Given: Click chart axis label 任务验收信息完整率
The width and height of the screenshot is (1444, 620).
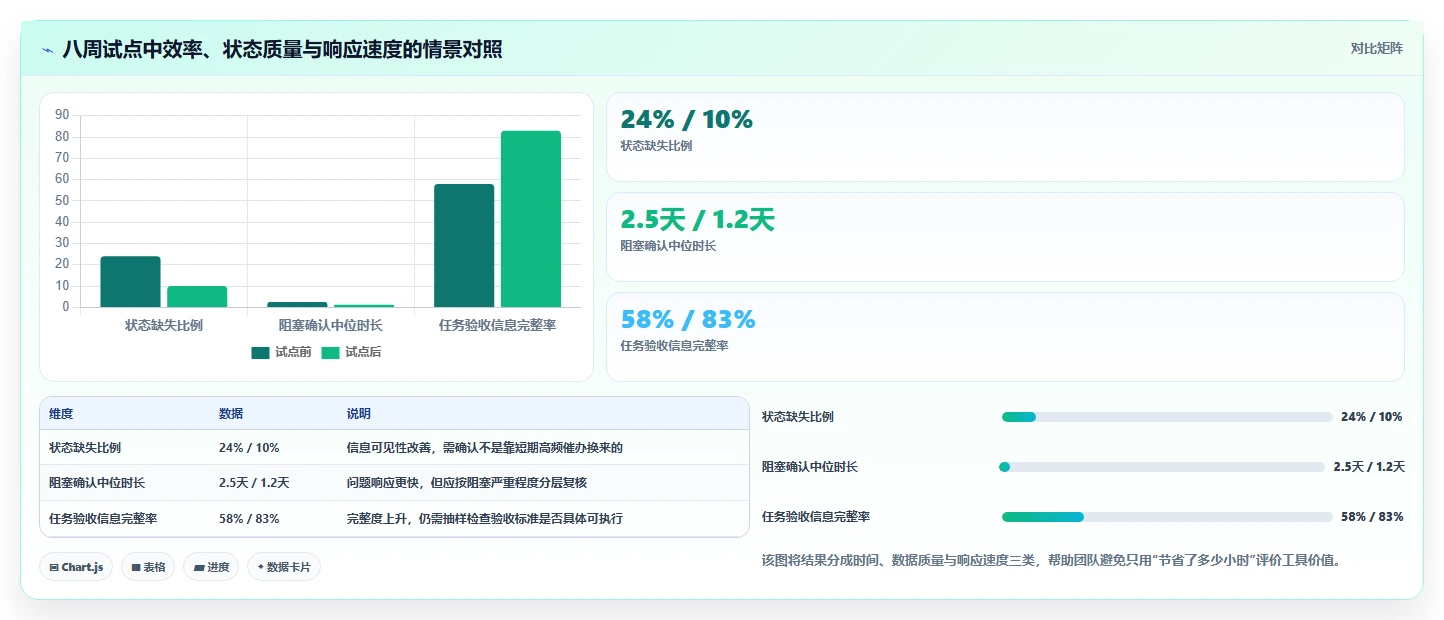Looking at the screenshot, I should tap(498, 325).
